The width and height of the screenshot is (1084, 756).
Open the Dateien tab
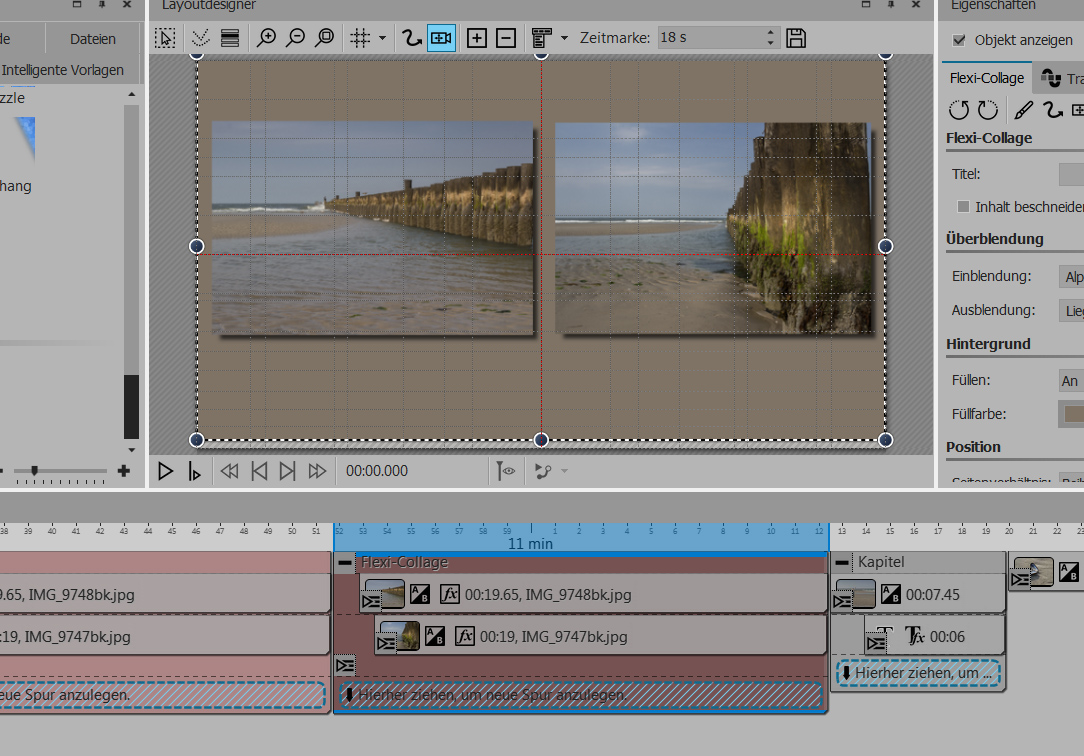(x=93, y=39)
